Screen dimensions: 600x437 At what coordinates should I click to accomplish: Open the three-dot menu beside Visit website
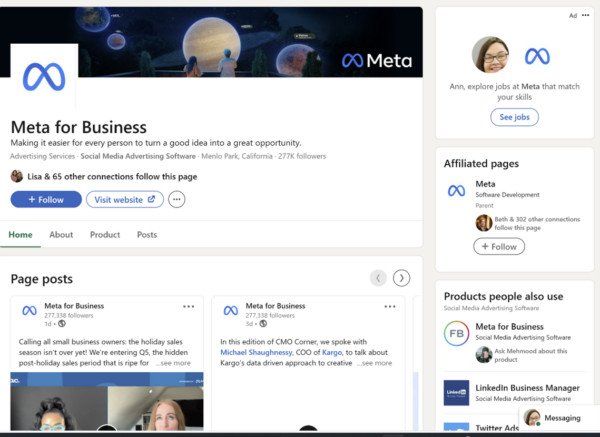pos(176,199)
